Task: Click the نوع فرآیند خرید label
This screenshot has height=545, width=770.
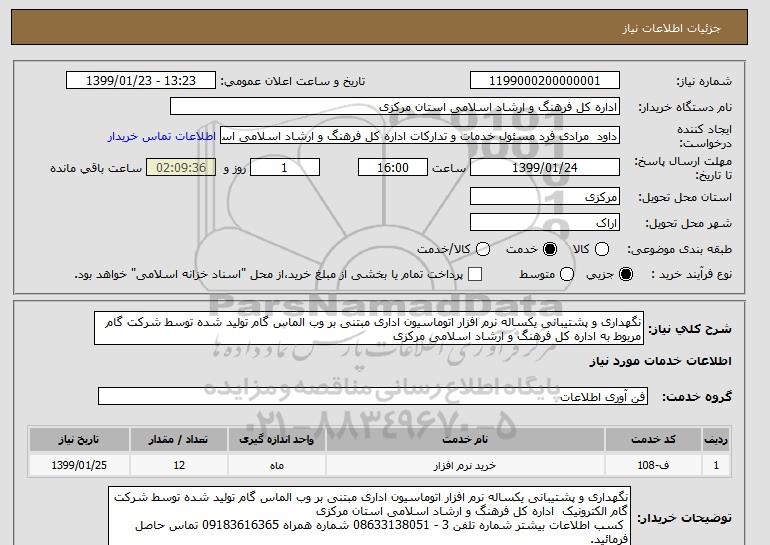Action: coord(692,274)
